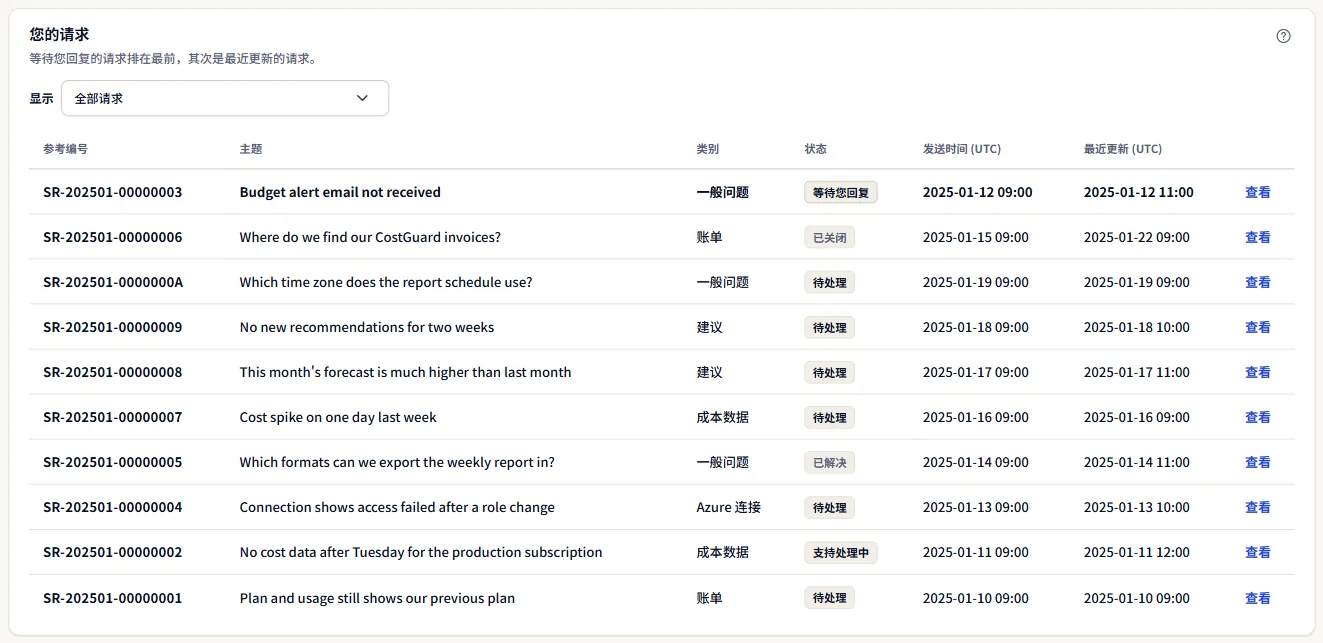Click 待处理 badge in Cost spike row
Screen dimensions: 1323x643
[830, 417]
